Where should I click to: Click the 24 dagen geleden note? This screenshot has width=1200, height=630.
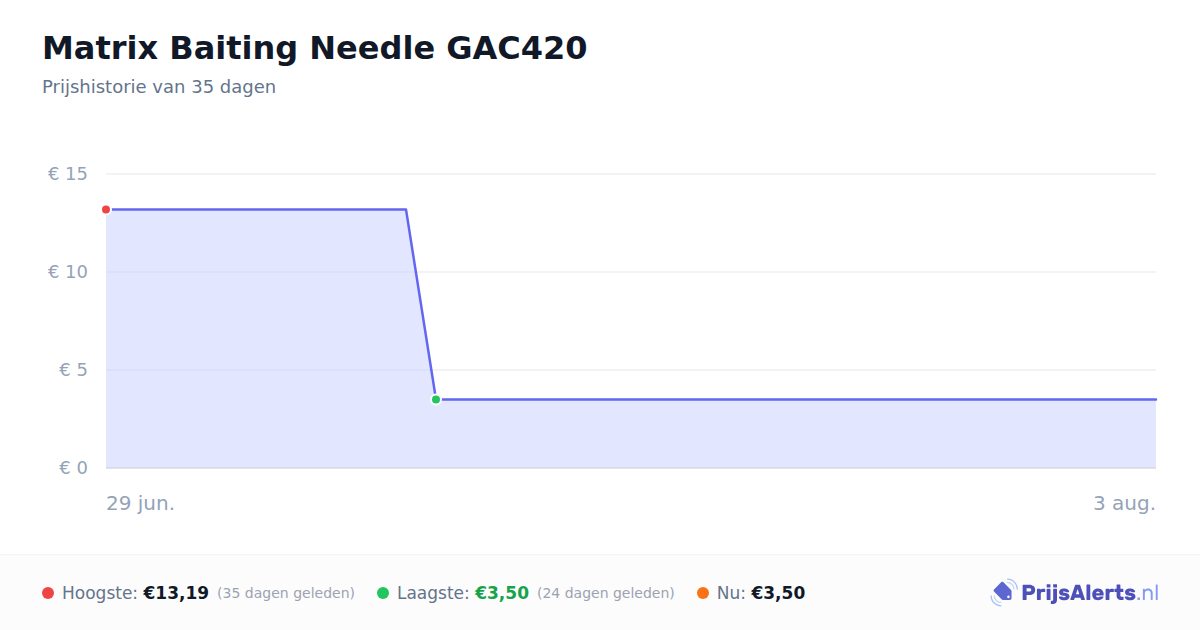606,594
